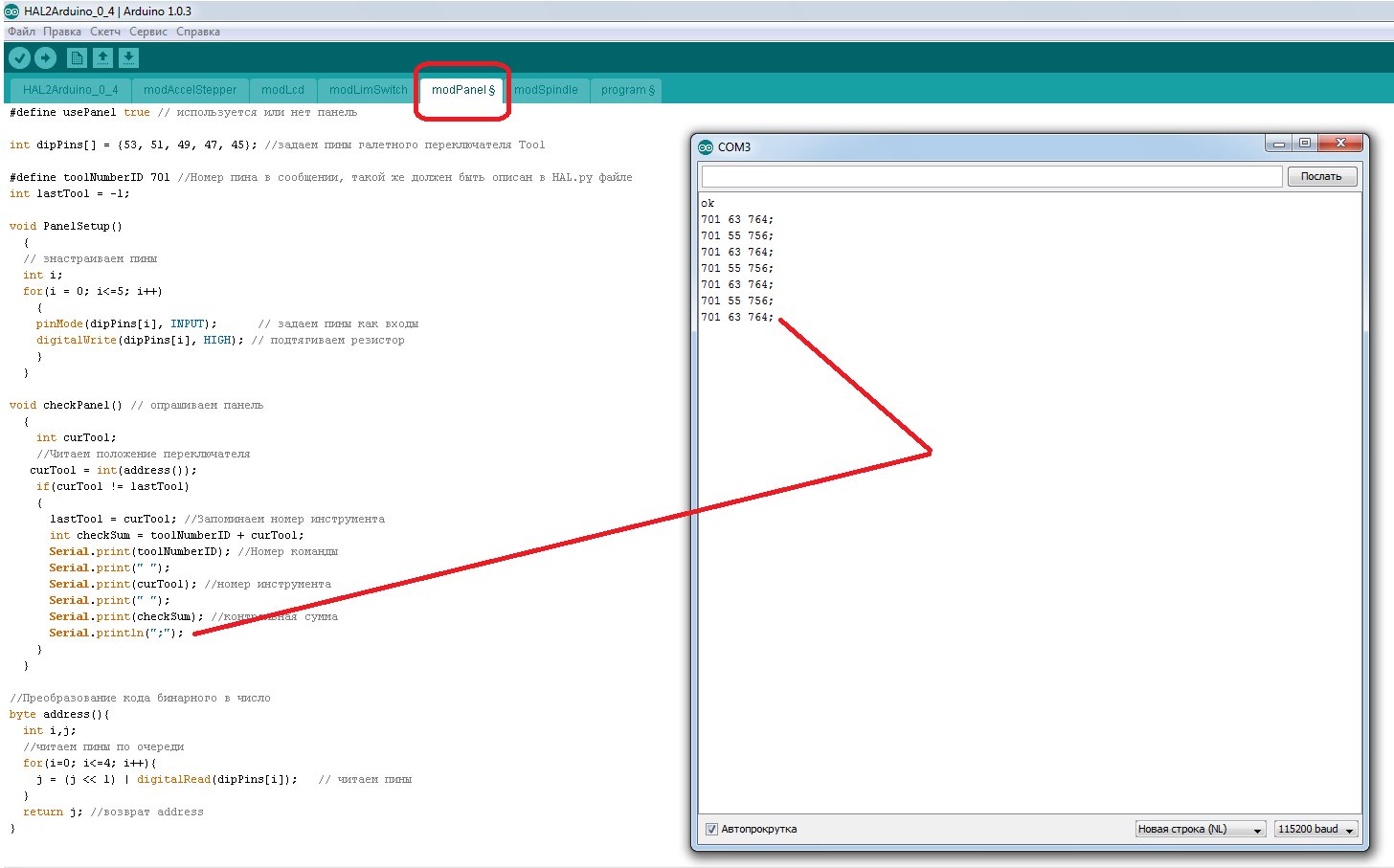Click the 'curTool = int(address());' line
1394x868 pixels.
point(113,470)
